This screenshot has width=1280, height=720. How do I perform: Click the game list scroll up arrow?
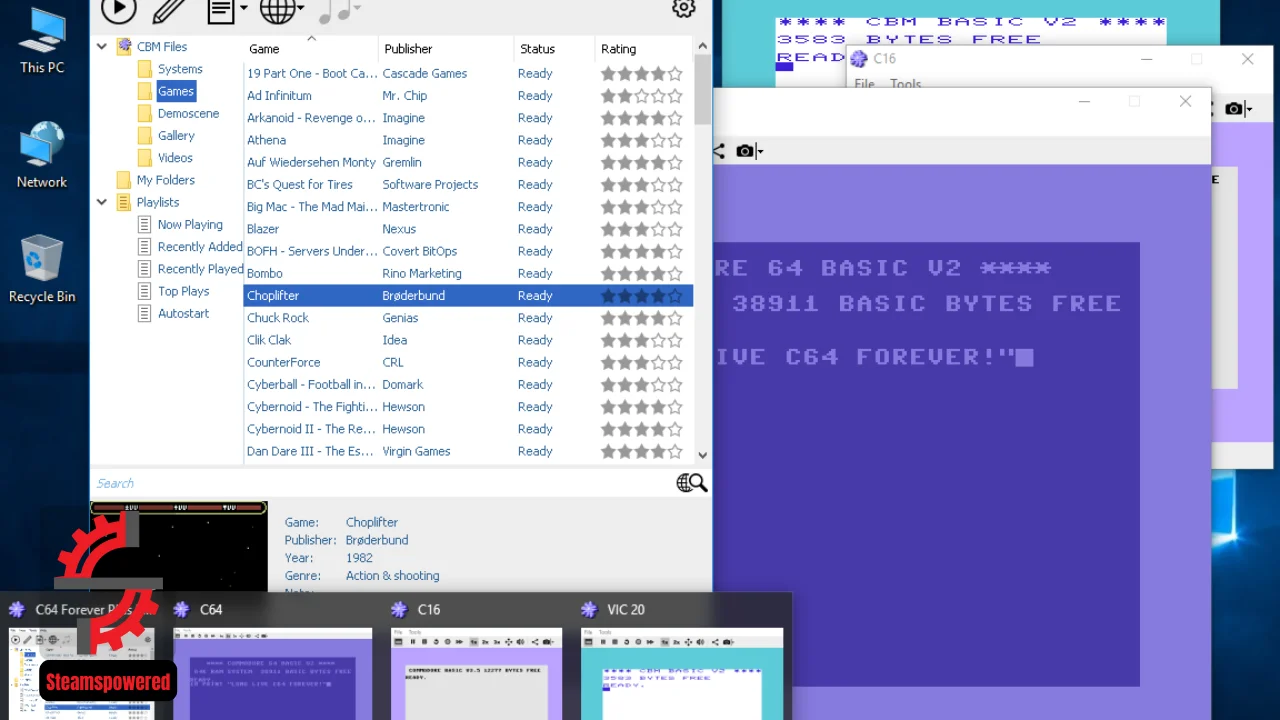pos(702,46)
